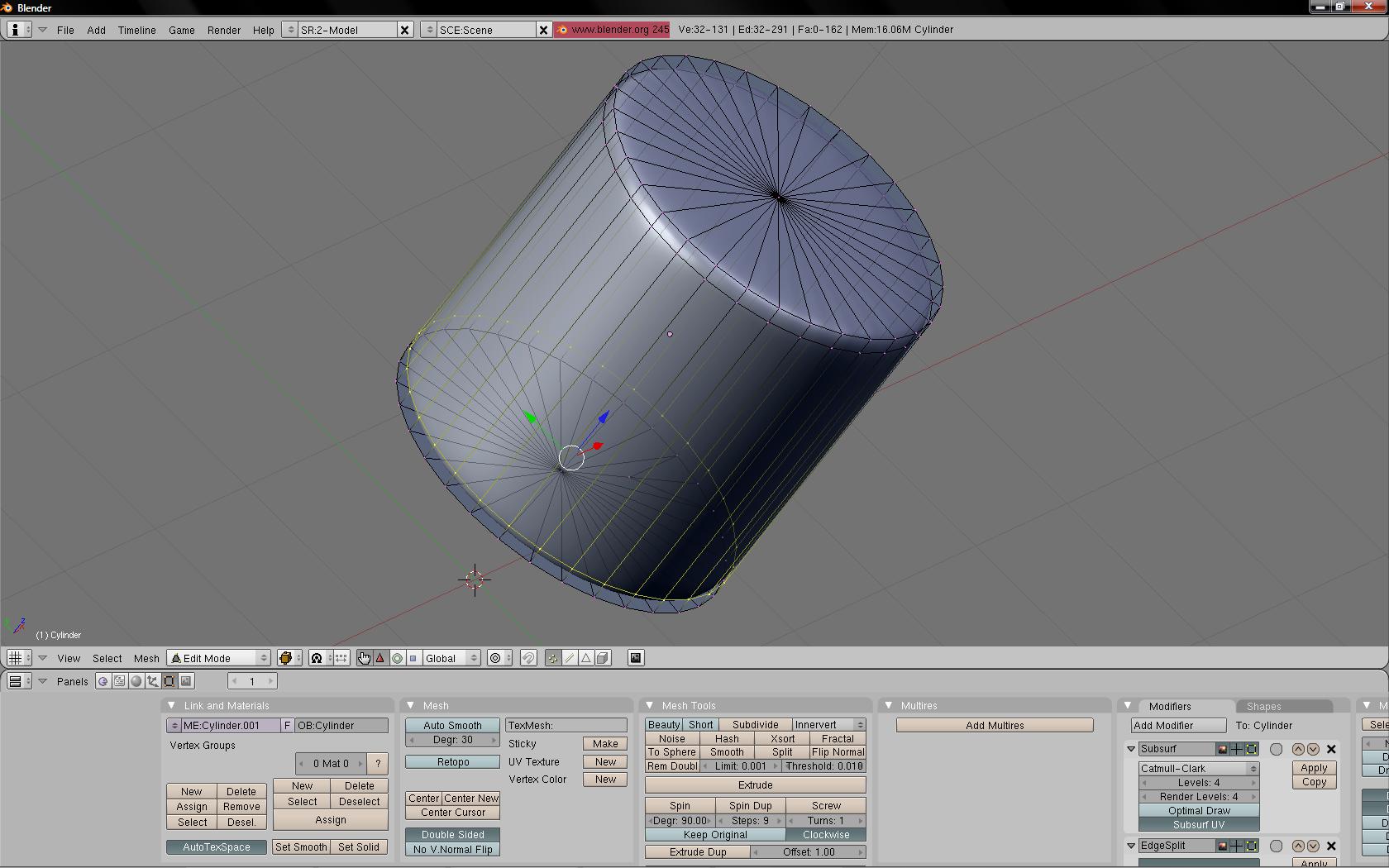1389x868 pixels.
Task: Enable vertex select mode icon
Action: [x=553, y=658]
